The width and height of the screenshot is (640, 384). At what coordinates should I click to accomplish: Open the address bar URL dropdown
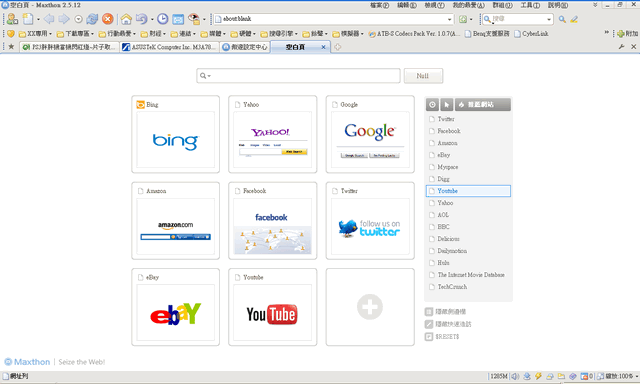tap(449, 19)
